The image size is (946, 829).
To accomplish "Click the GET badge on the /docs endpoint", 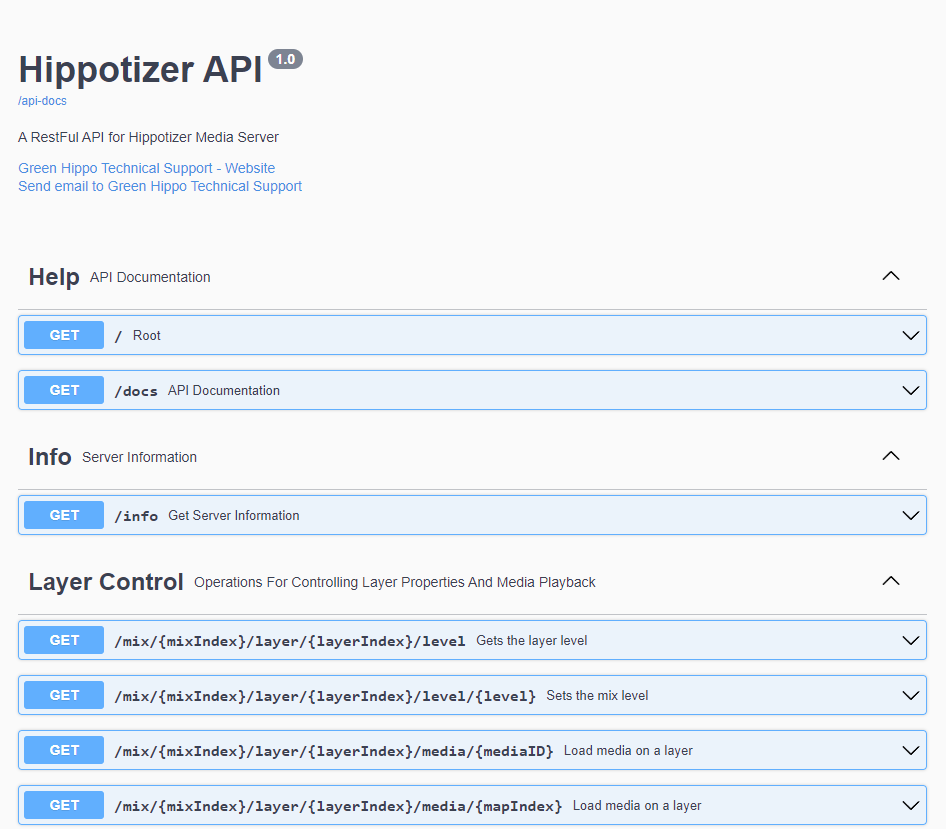I will (63, 390).
